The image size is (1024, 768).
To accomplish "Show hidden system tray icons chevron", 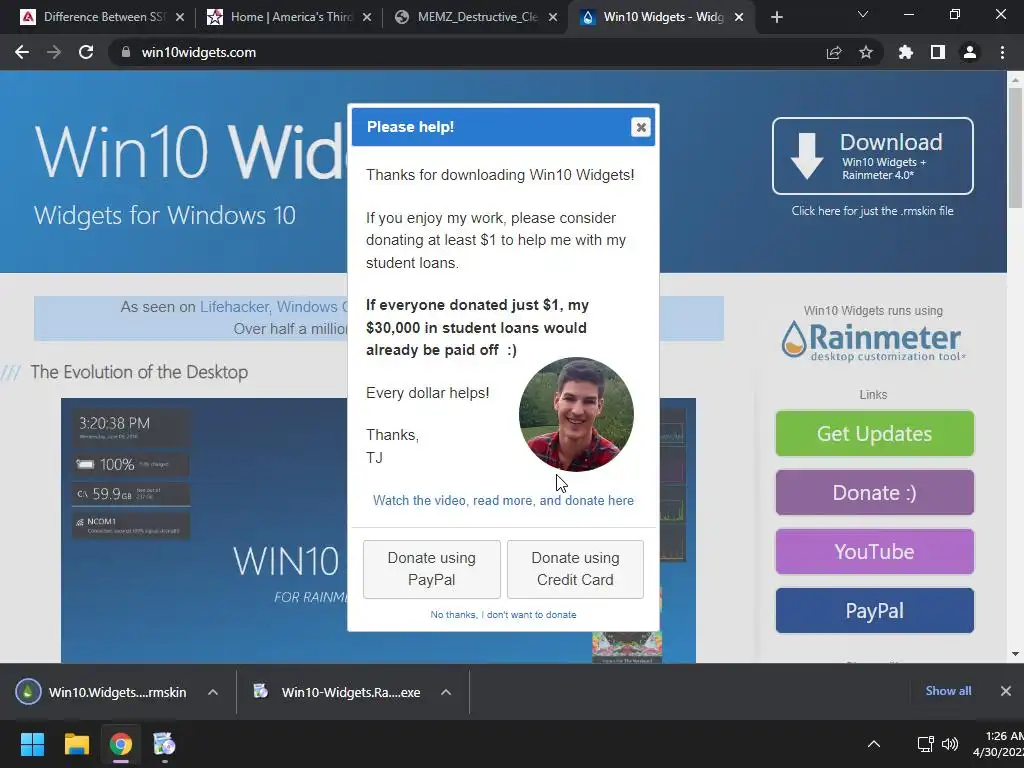I will (874, 744).
